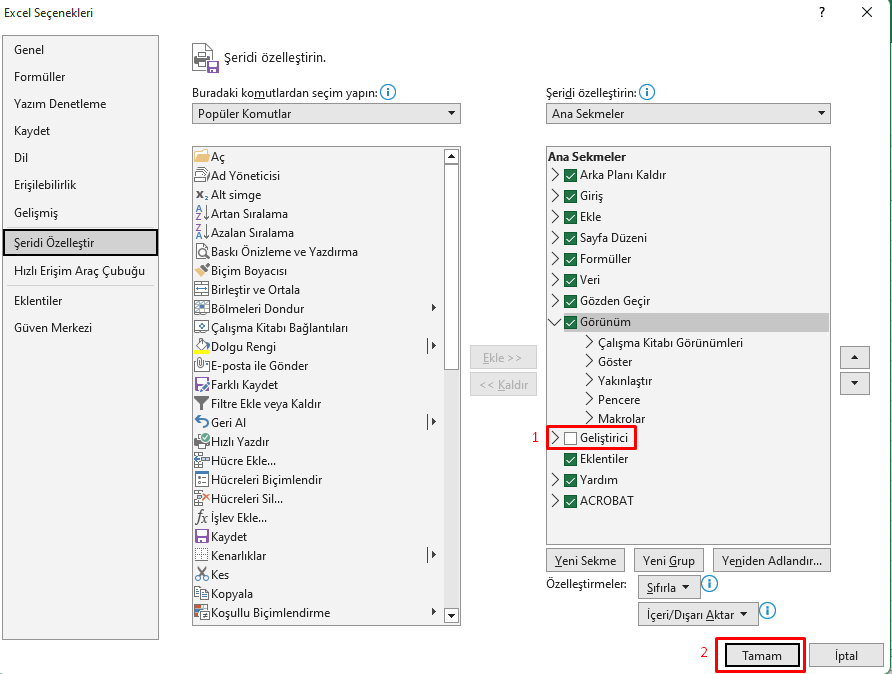Select the Biçim Boyacısı paintbrush icon
The height and width of the screenshot is (674, 892).
pos(201,270)
